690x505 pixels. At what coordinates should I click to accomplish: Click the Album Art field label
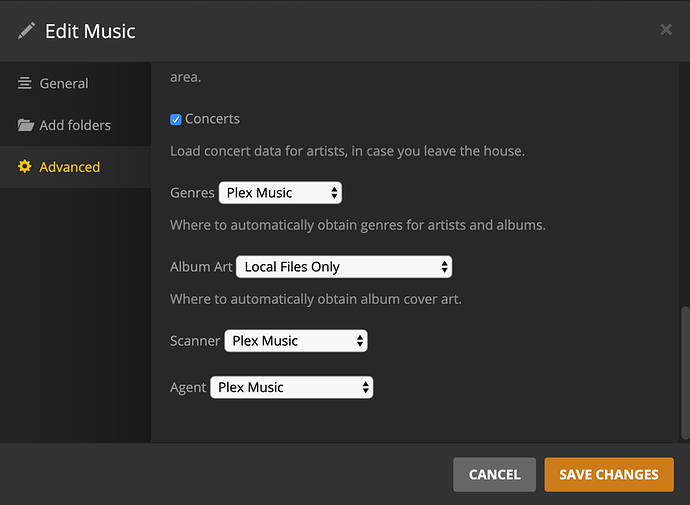click(201, 267)
